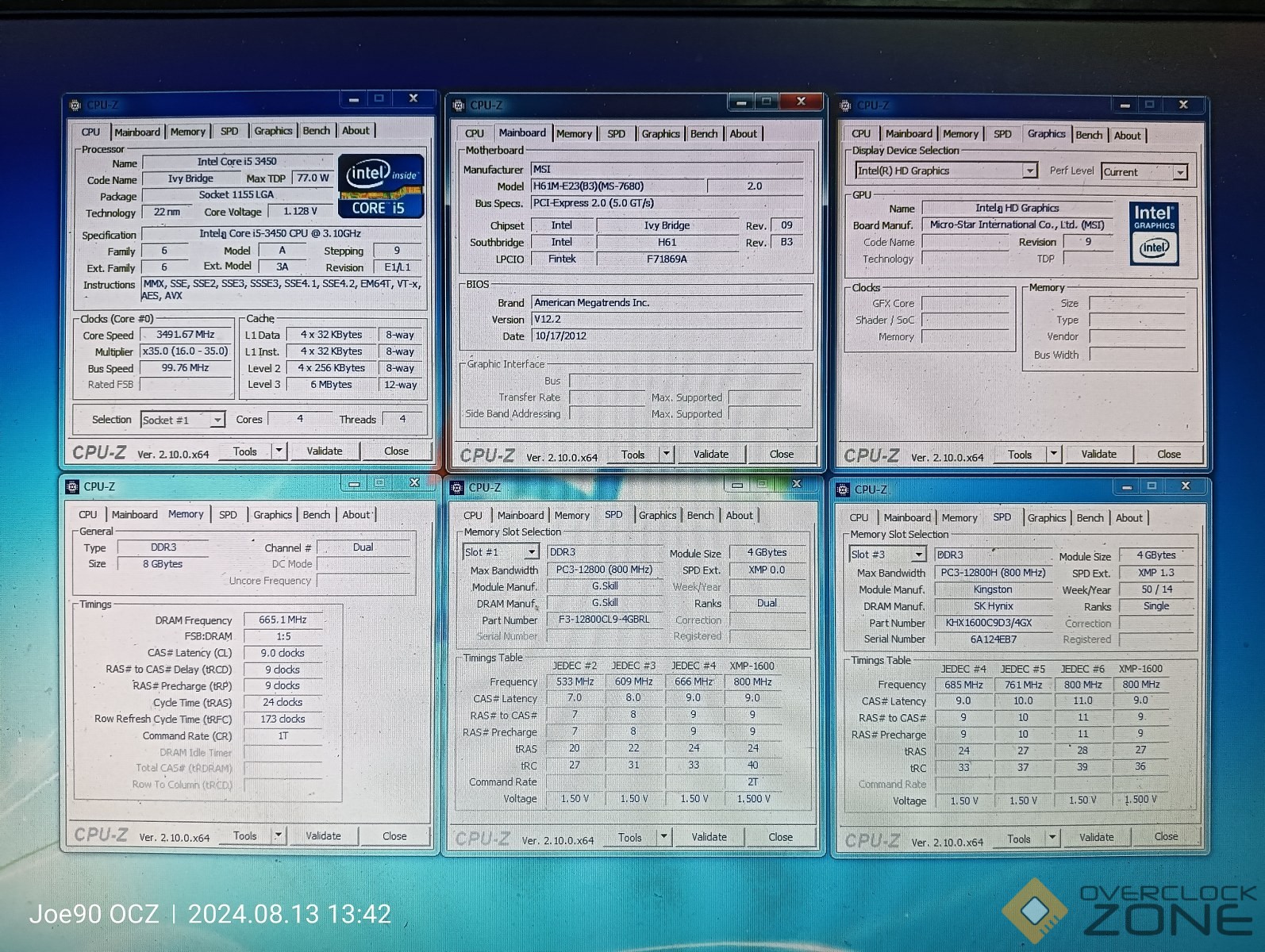Click SPD Ext. value XMP 1.3
Screen dimensions: 1265x952
tap(1155, 573)
